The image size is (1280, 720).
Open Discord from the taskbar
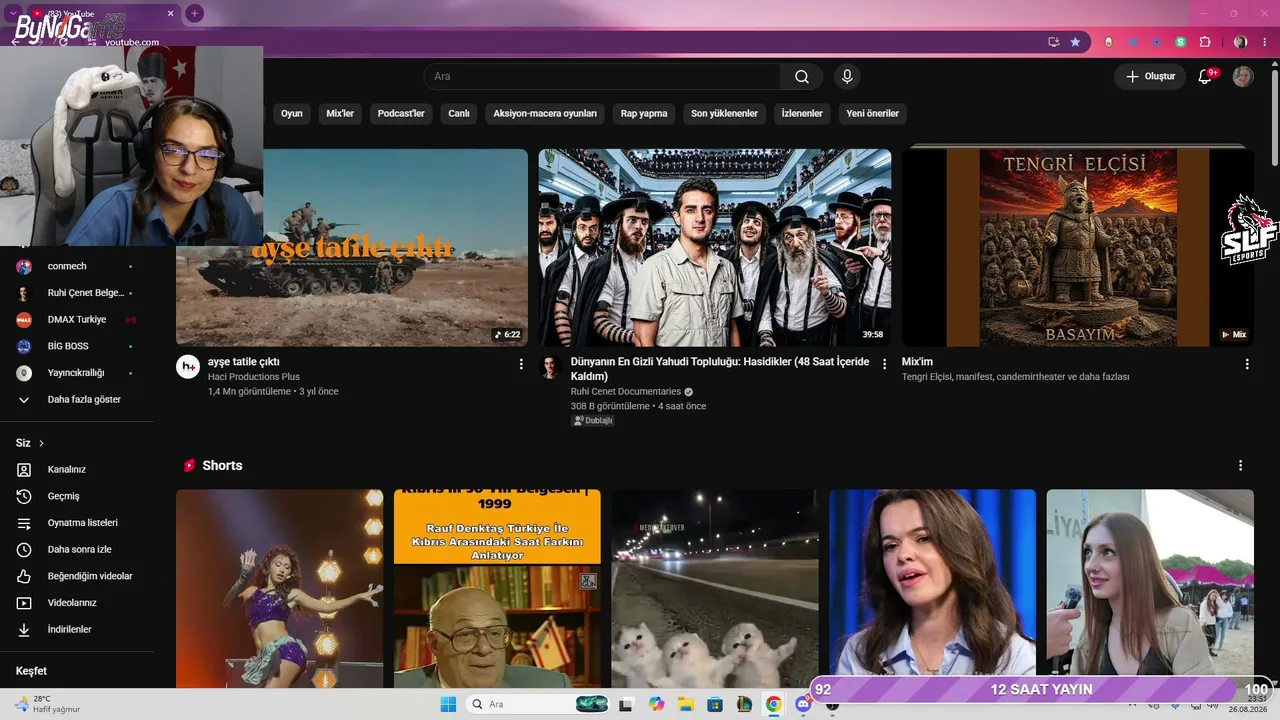(803, 704)
